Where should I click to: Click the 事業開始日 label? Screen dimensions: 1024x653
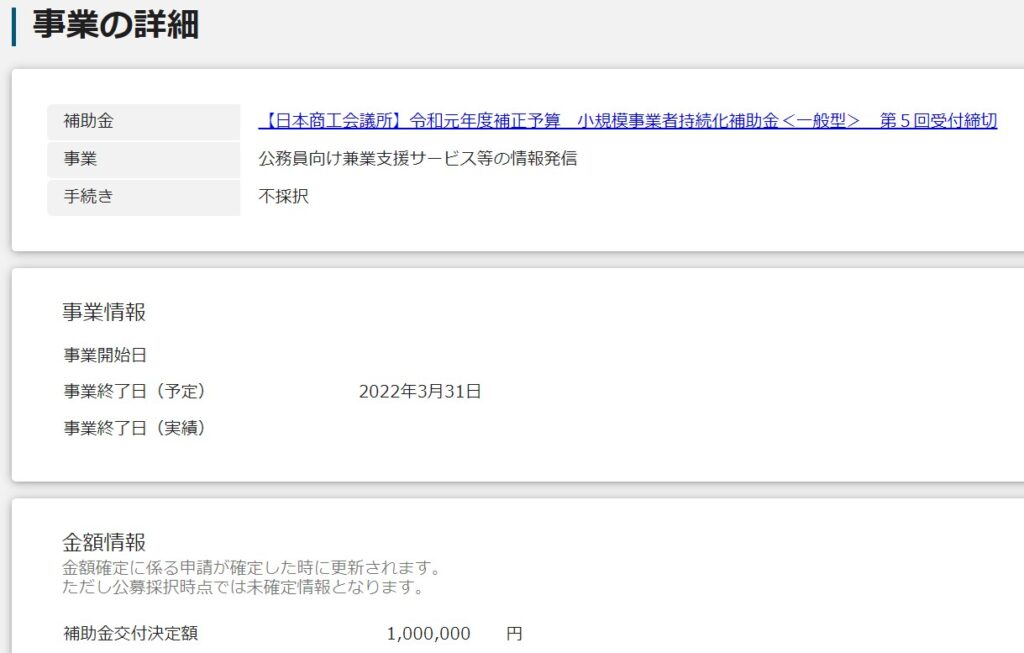(x=104, y=355)
